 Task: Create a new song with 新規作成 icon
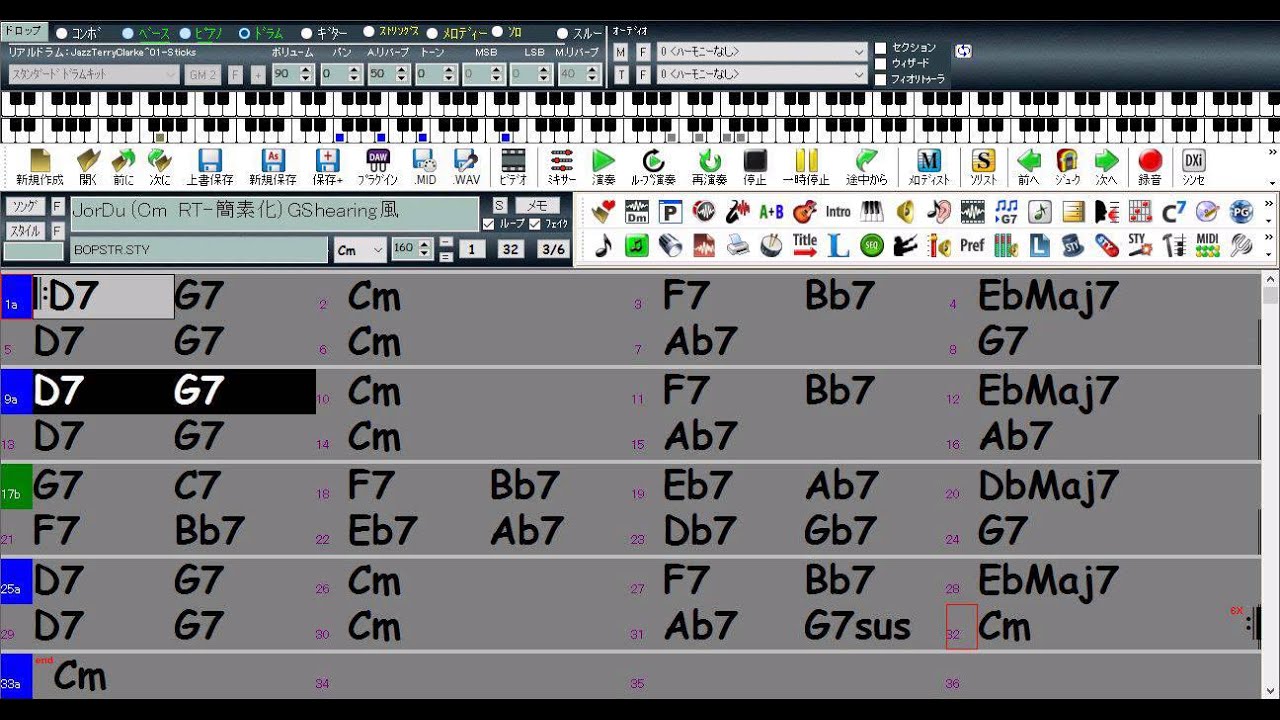pos(40,167)
